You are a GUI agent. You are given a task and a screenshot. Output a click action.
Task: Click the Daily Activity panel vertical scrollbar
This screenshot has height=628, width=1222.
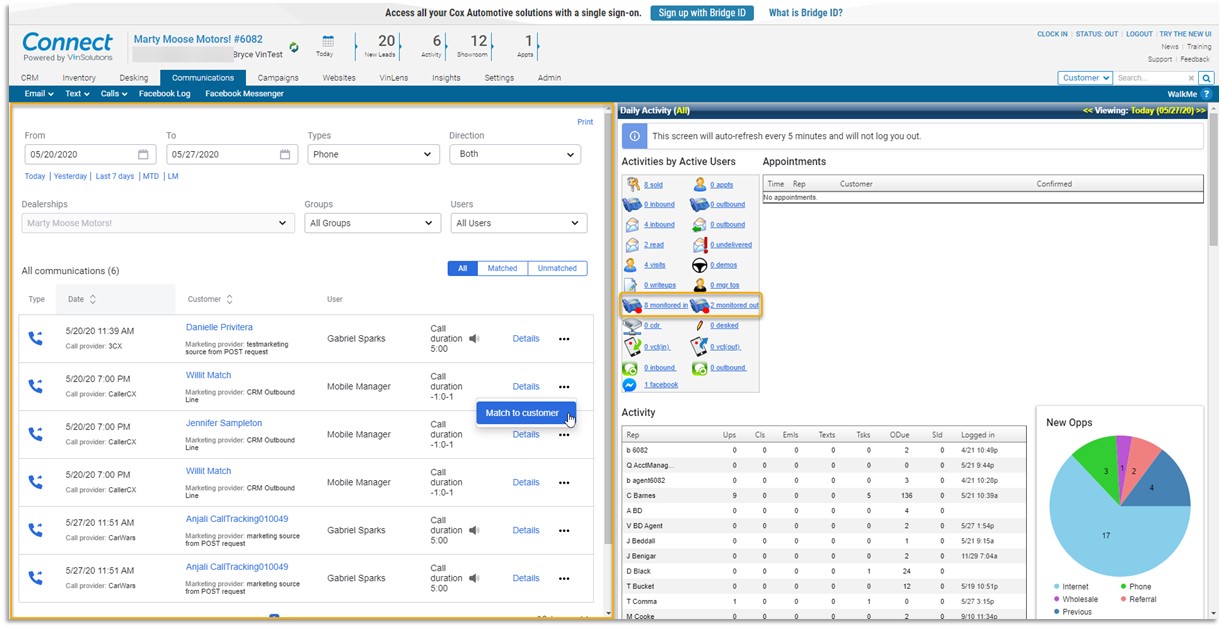tap(1214, 180)
